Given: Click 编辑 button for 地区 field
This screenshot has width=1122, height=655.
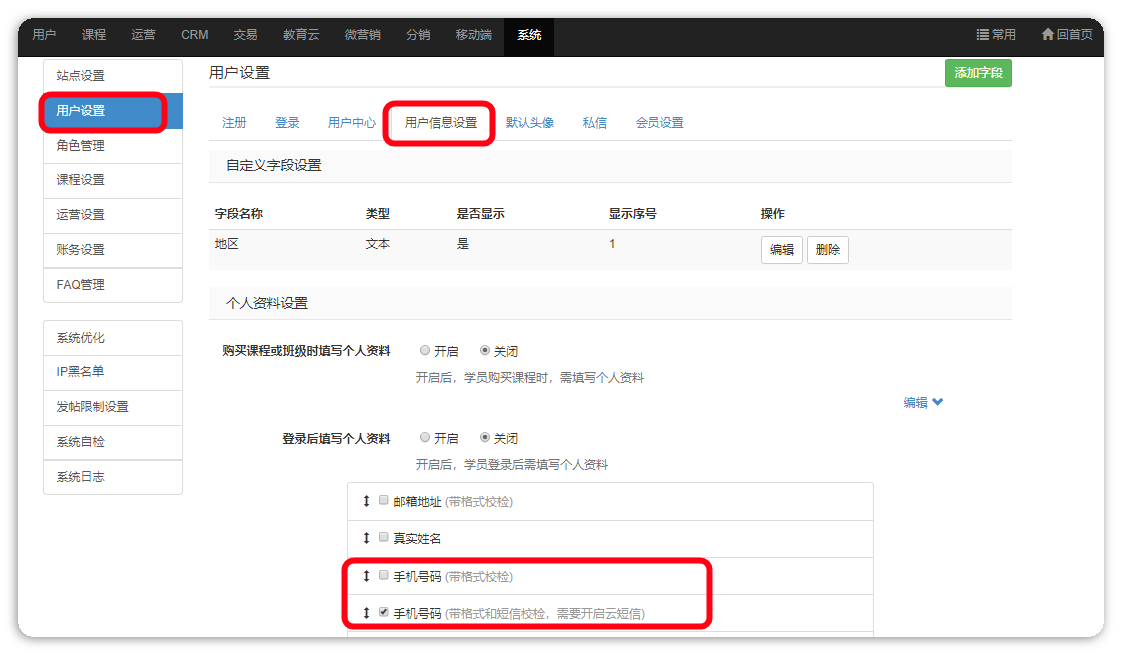Looking at the screenshot, I should click(781, 250).
